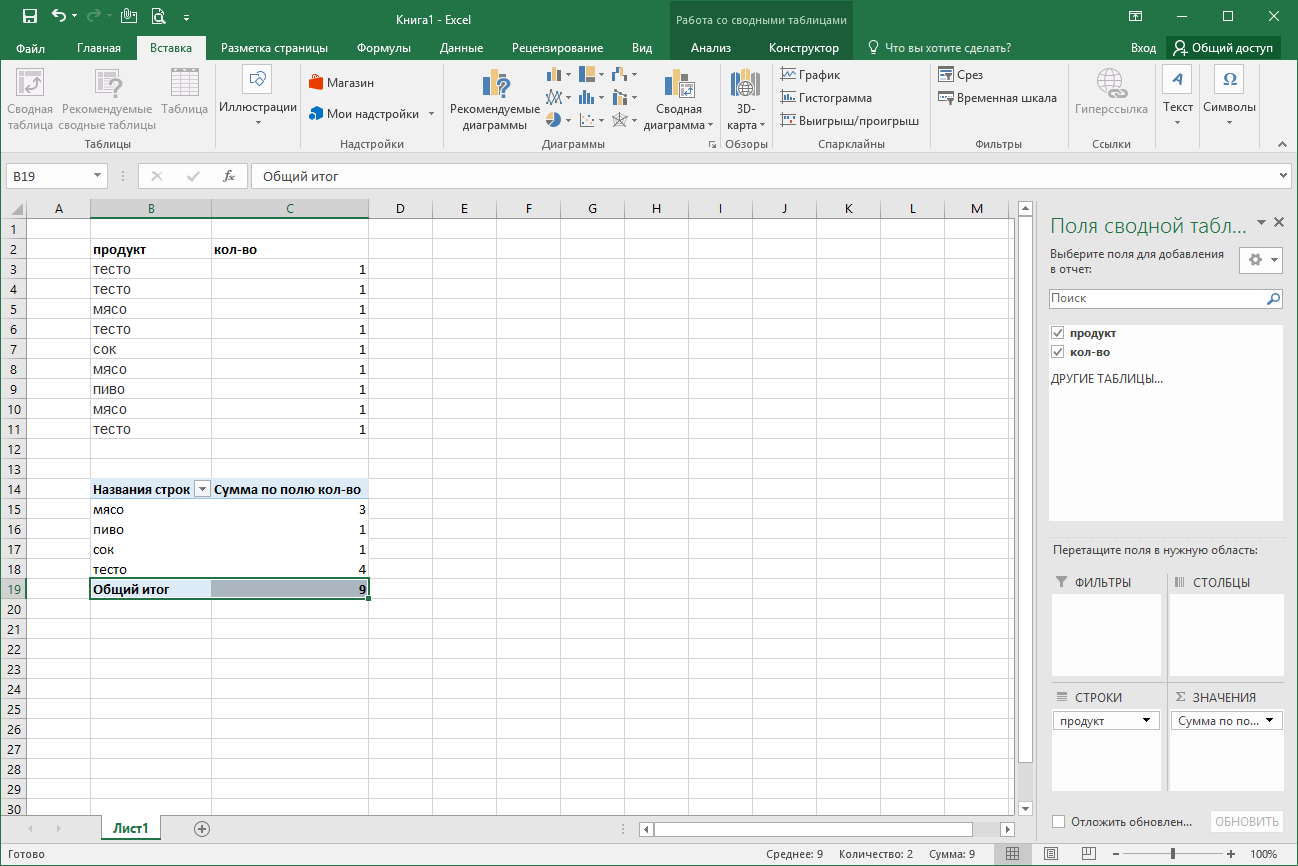The image size is (1298, 866).
Task: Click the ДРУГИЕ ТАБЛИЦЫ... link
Action: tap(1106, 379)
